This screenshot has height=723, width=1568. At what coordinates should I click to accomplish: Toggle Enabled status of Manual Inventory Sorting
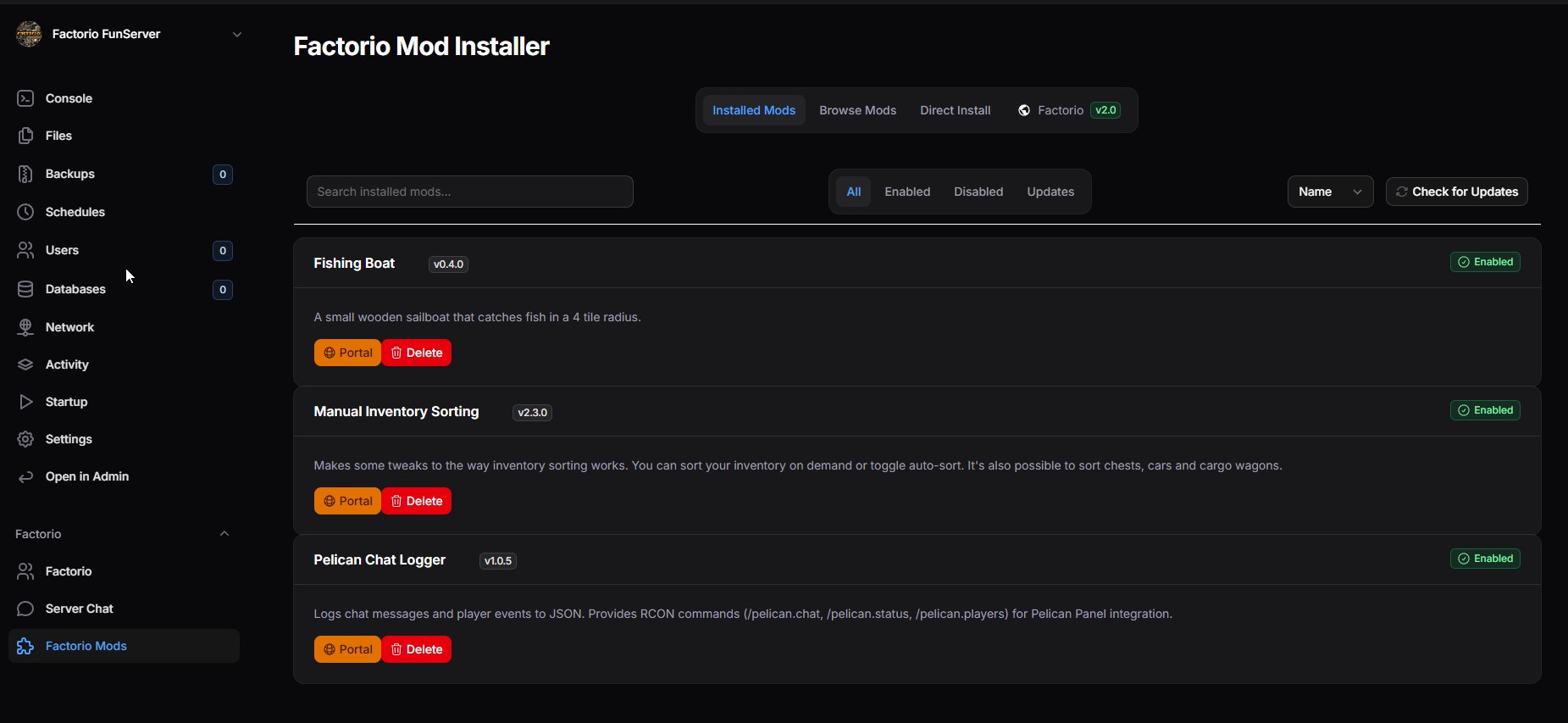coord(1485,410)
